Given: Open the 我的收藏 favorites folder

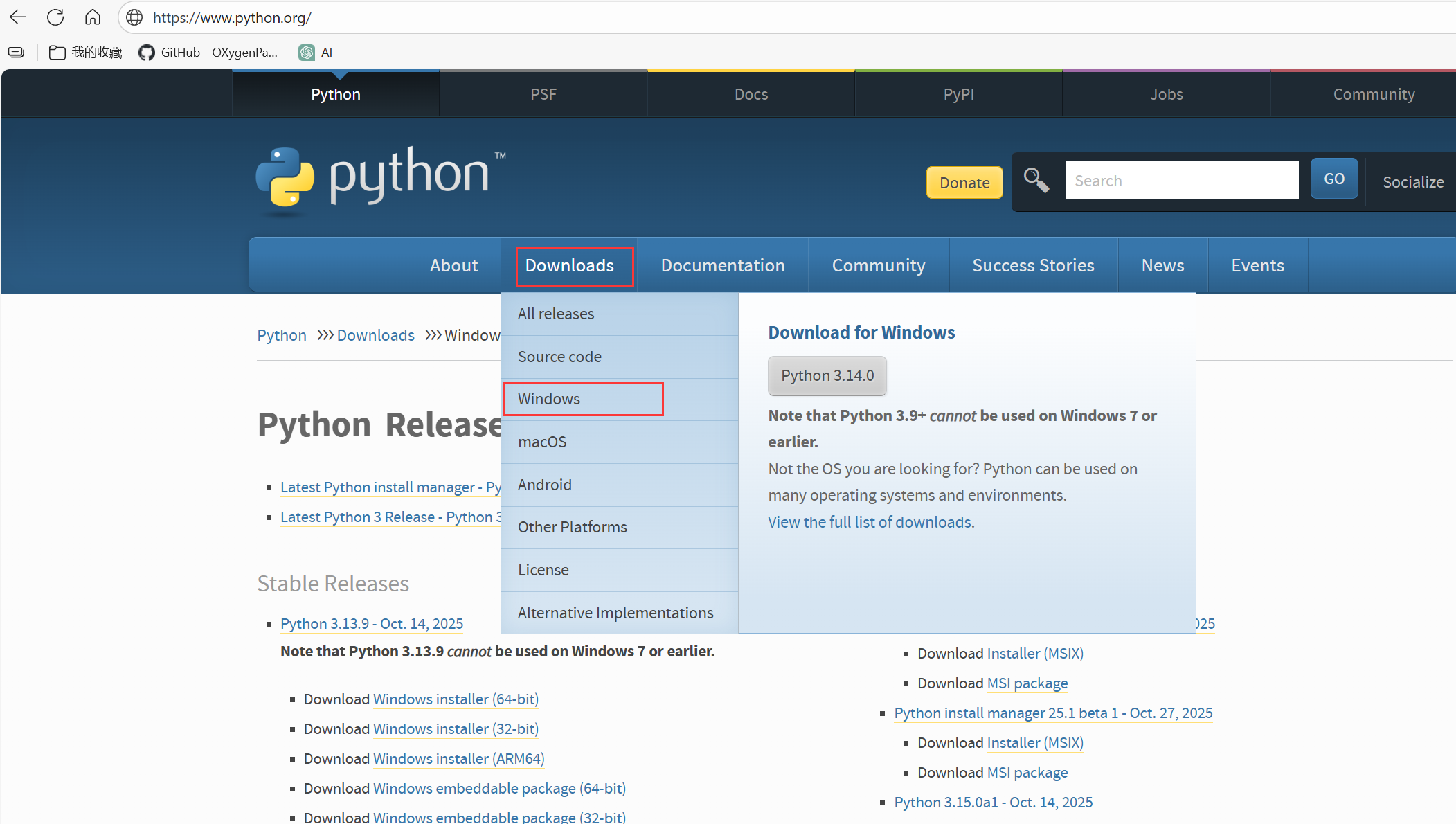Looking at the screenshot, I should [x=86, y=53].
